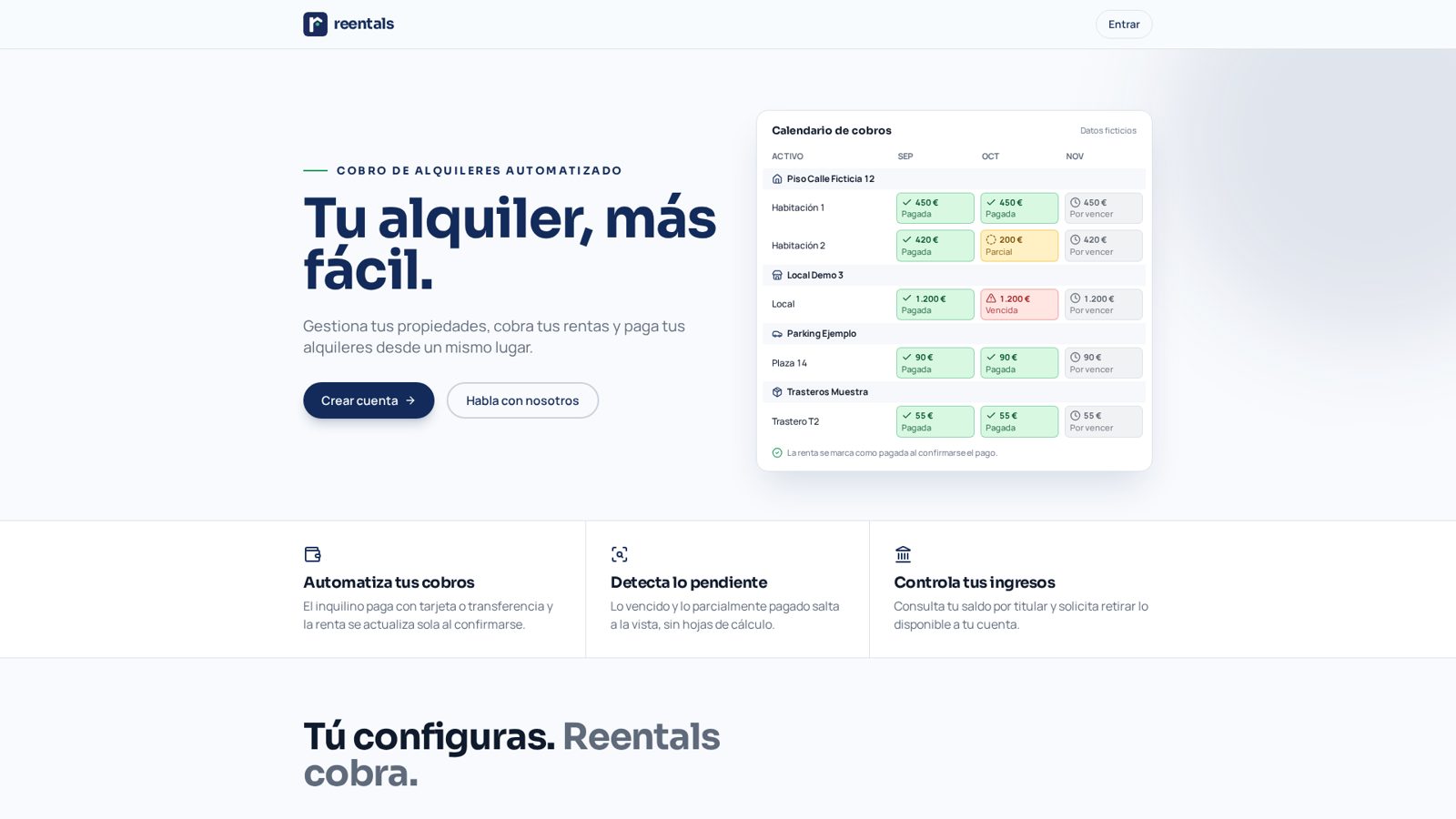The height and width of the screenshot is (819, 1456).
Task: Click the Tu alquiler, más fácil headline
Action: coord(510,244)
